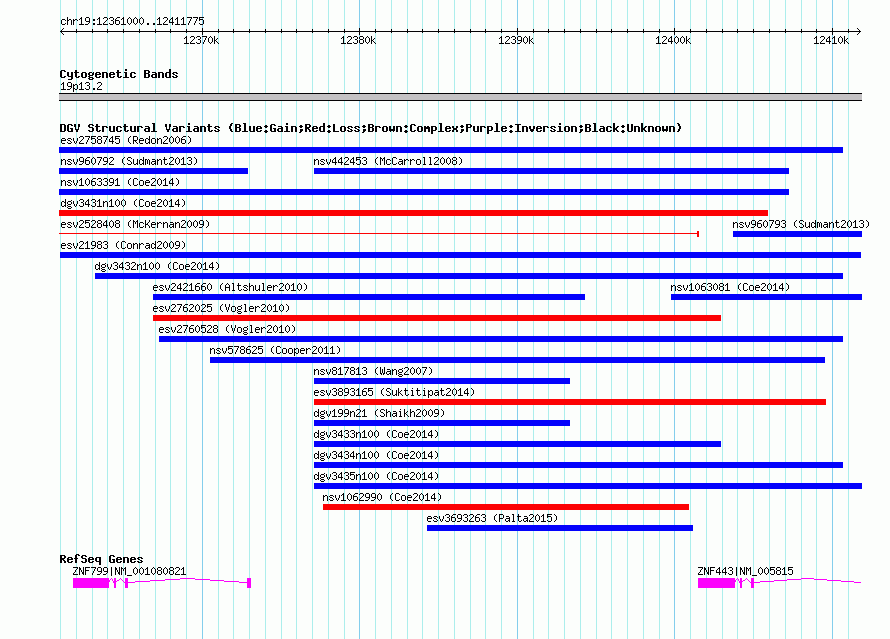
Task: Select the red esv2762025 (Vogler2010) bar
Action: click(x=437, y=318)
